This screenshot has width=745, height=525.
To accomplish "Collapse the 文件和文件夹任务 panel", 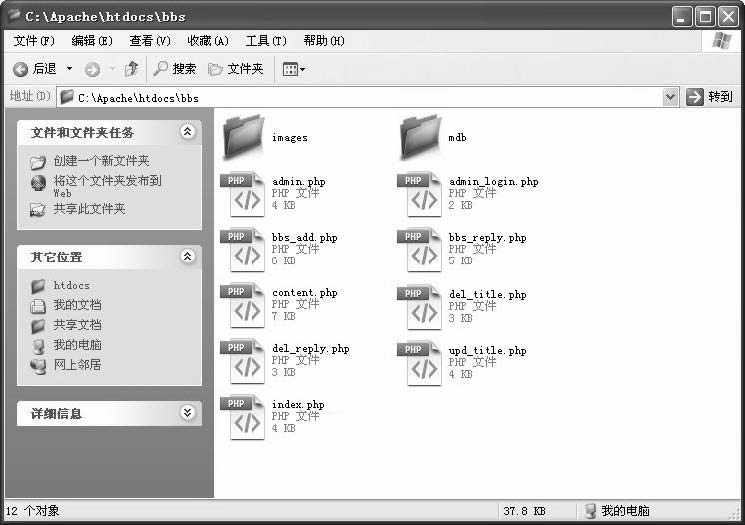I will pyautogui.click(x=188, y=131).
